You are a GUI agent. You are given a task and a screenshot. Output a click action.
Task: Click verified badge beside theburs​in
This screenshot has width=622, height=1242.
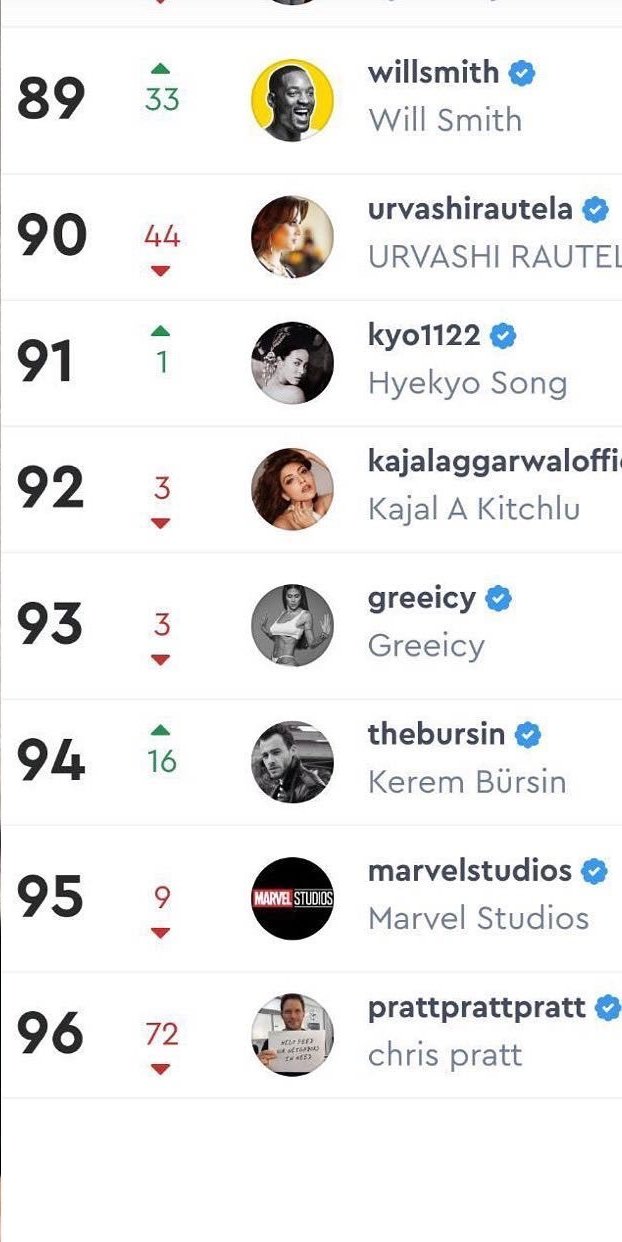(x=527, y=735)
